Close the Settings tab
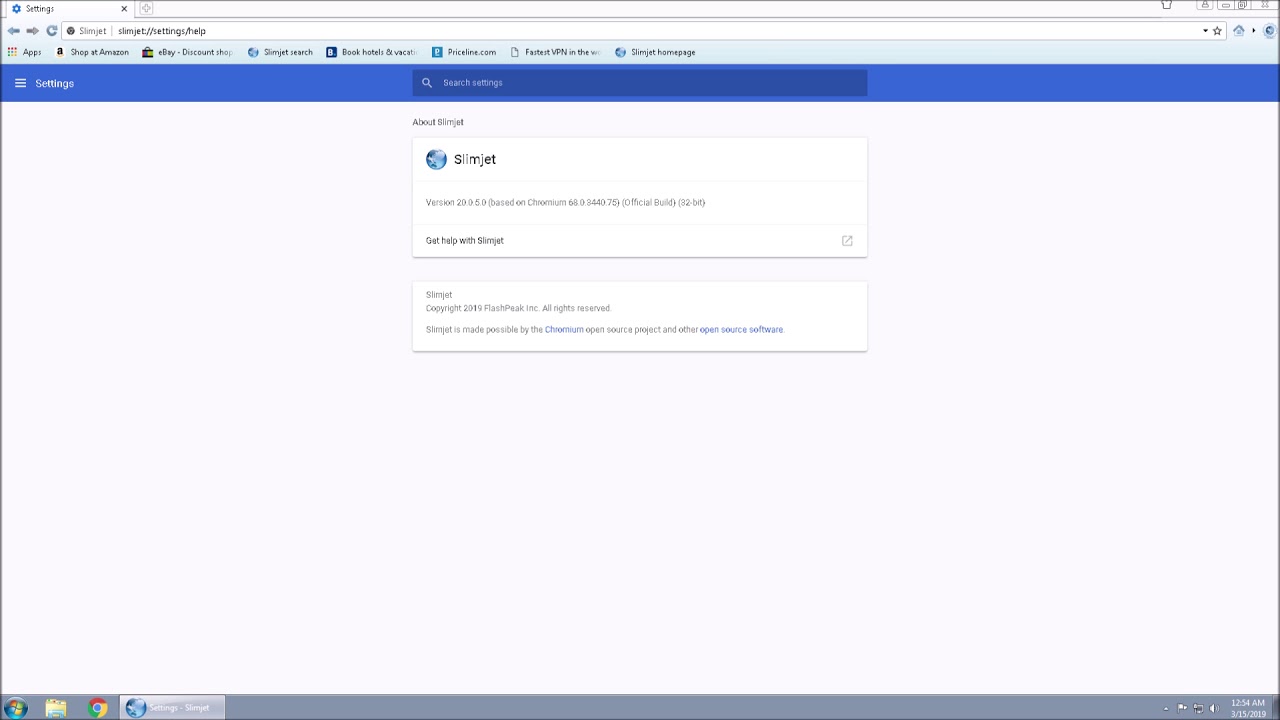This screenshot has height=720, width=1280. pyautogui.click(x=124, y=8)
